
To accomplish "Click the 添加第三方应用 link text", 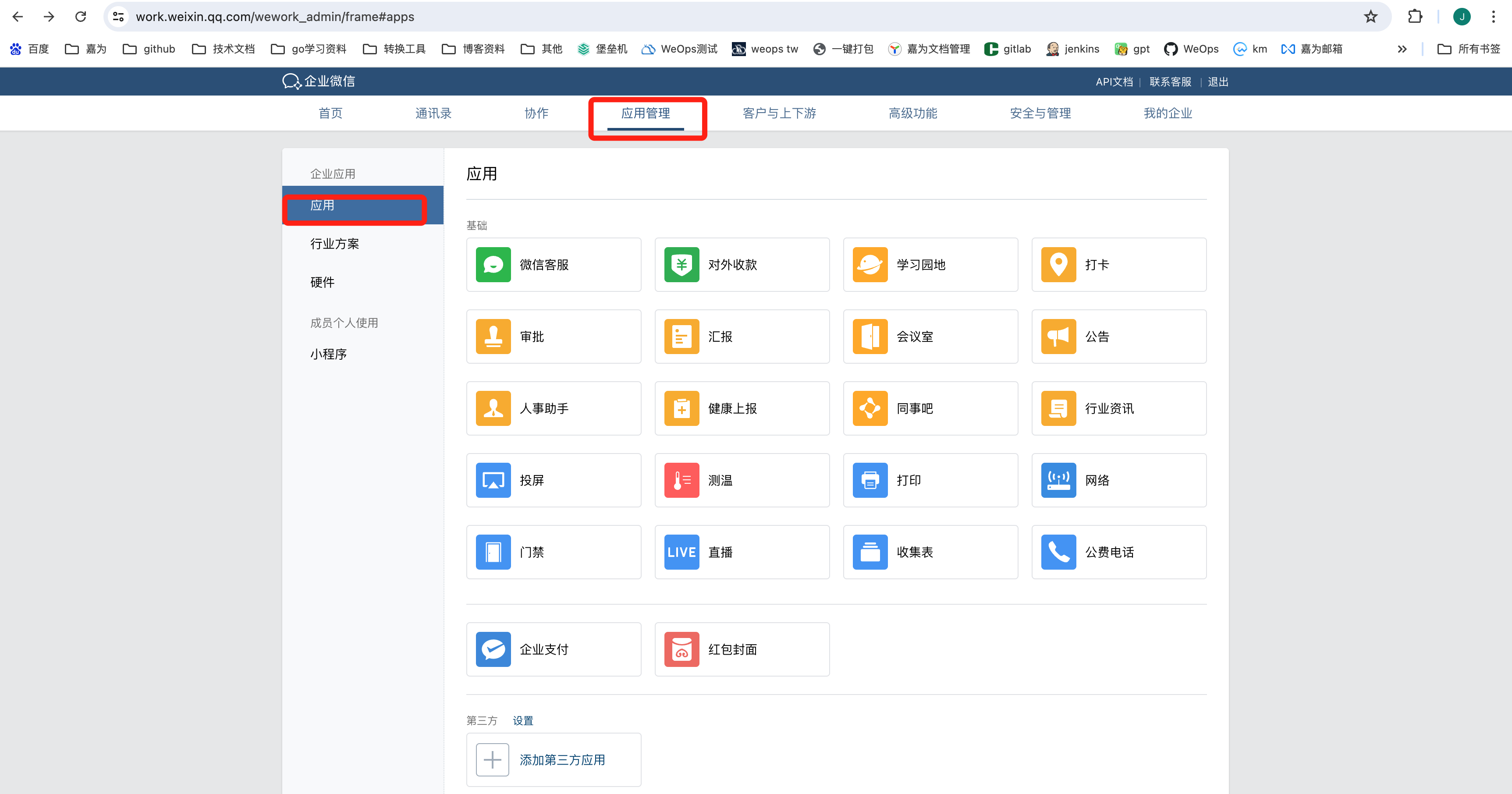I will pyautogui.click(x=562, y=760).
